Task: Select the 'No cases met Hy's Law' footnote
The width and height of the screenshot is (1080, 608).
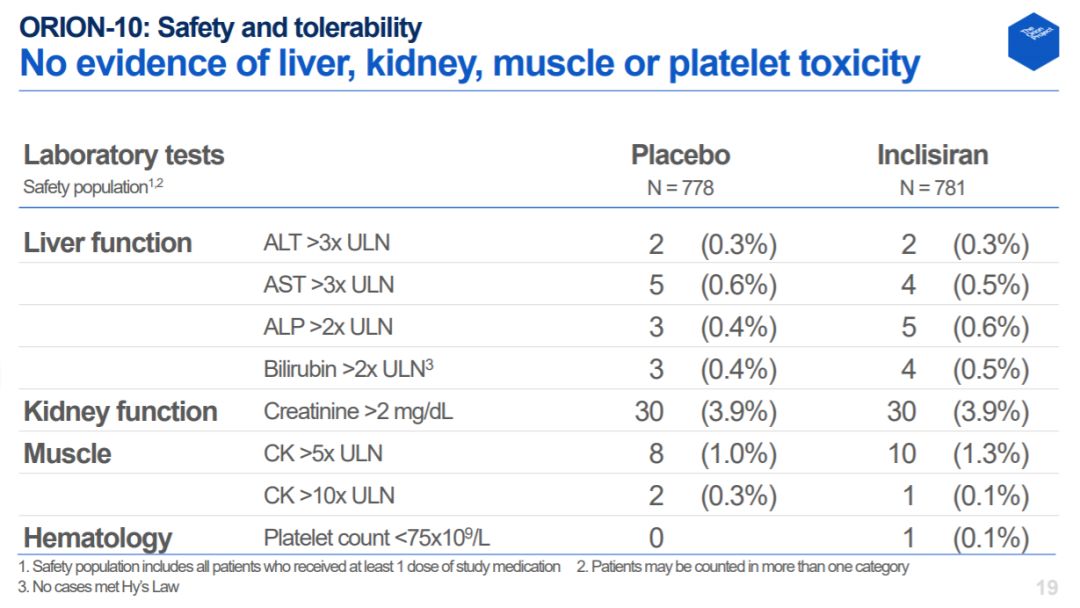Action: [98, 587]
